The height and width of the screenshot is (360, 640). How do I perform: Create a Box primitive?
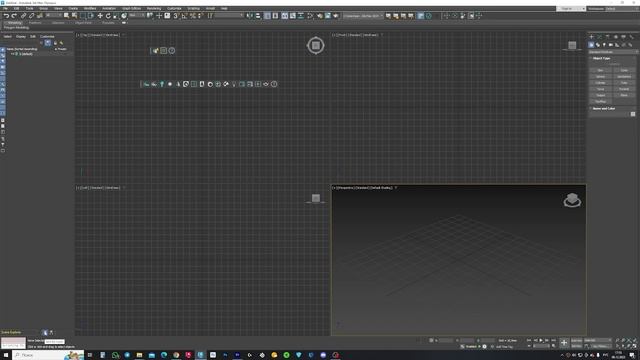[x=600, y=70]
